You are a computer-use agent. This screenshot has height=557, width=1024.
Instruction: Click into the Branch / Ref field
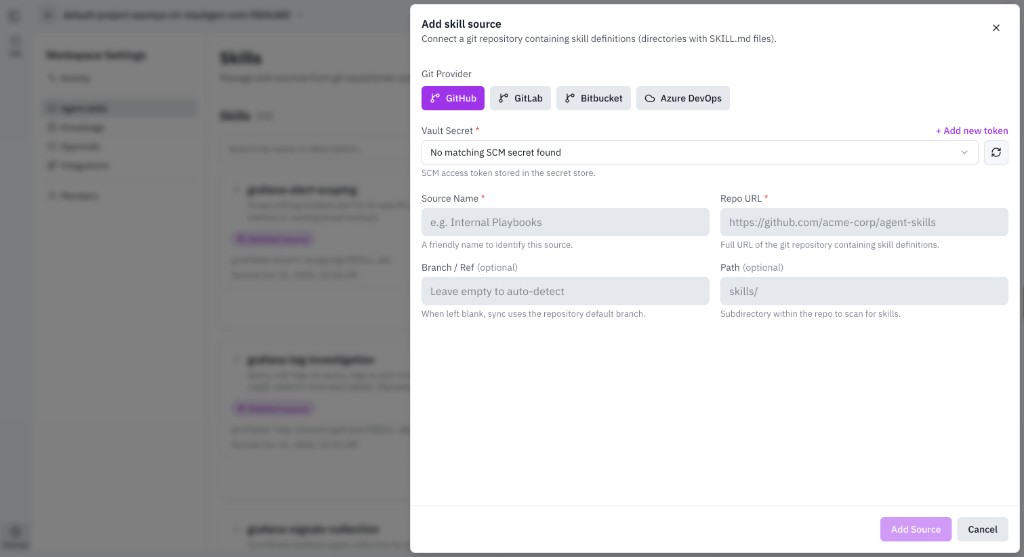565,291
